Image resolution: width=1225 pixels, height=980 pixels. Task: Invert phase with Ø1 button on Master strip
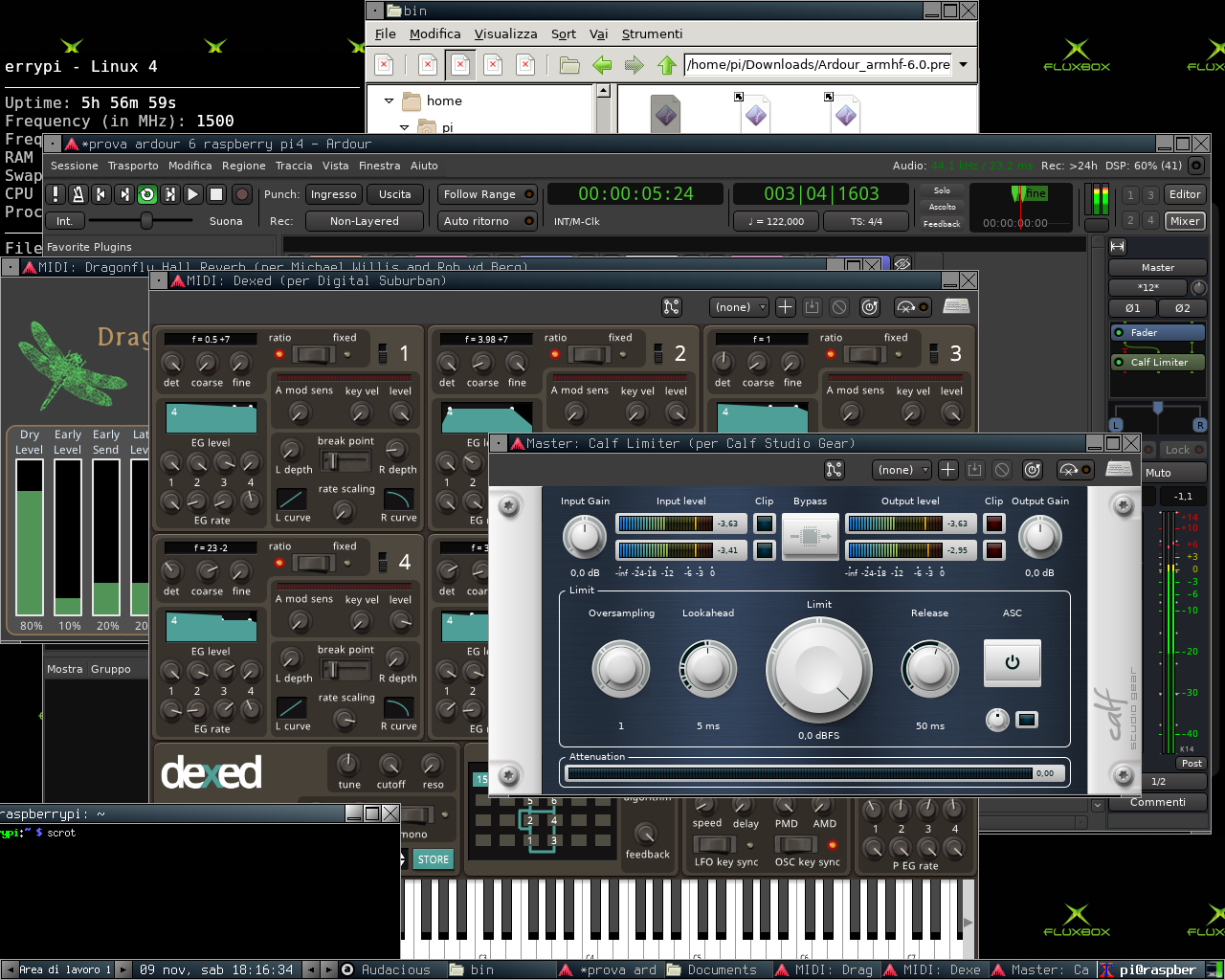tap(1133, 308)
